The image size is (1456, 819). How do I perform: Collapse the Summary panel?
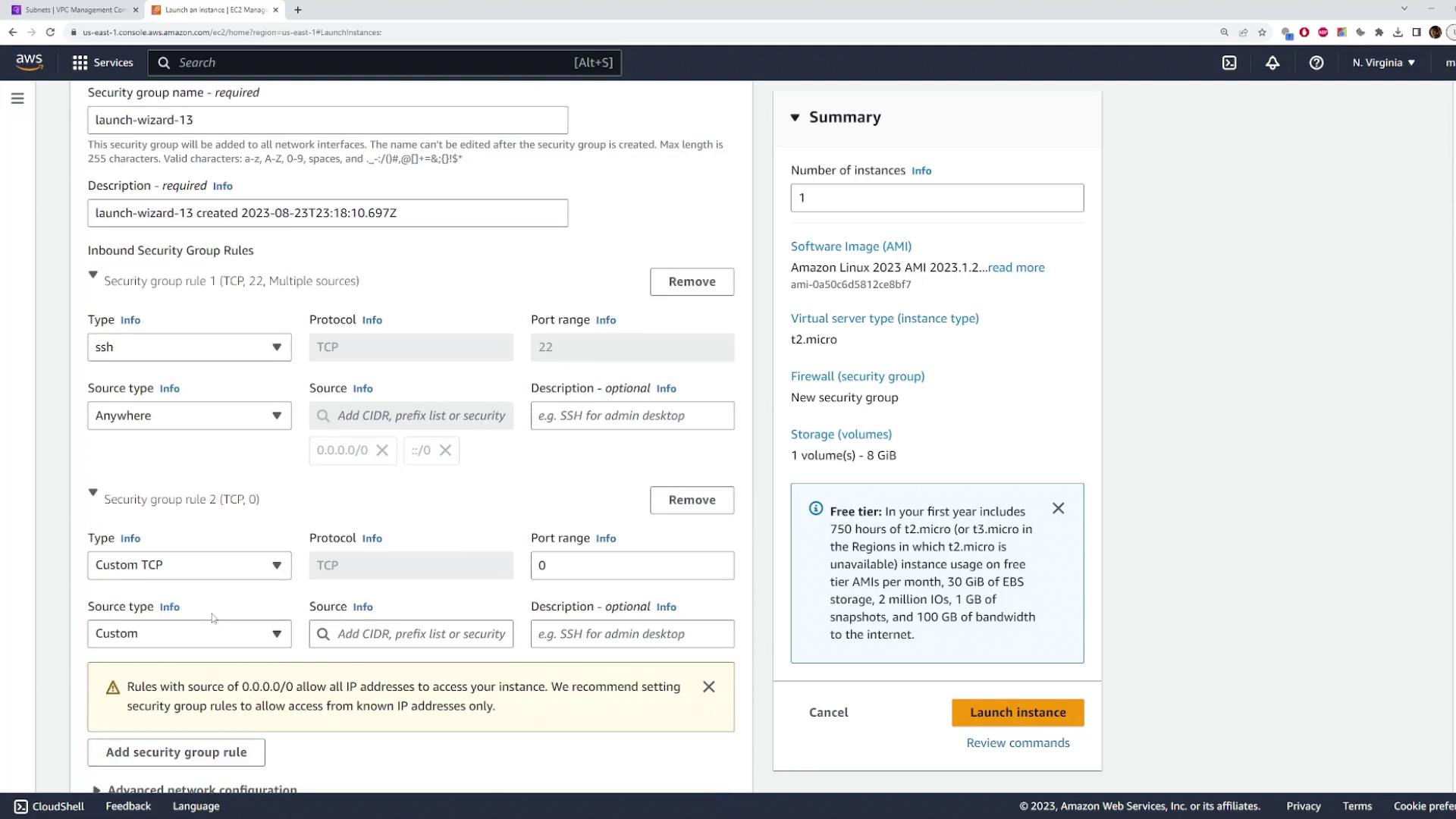pyautogui.click(x=795, y=118)
